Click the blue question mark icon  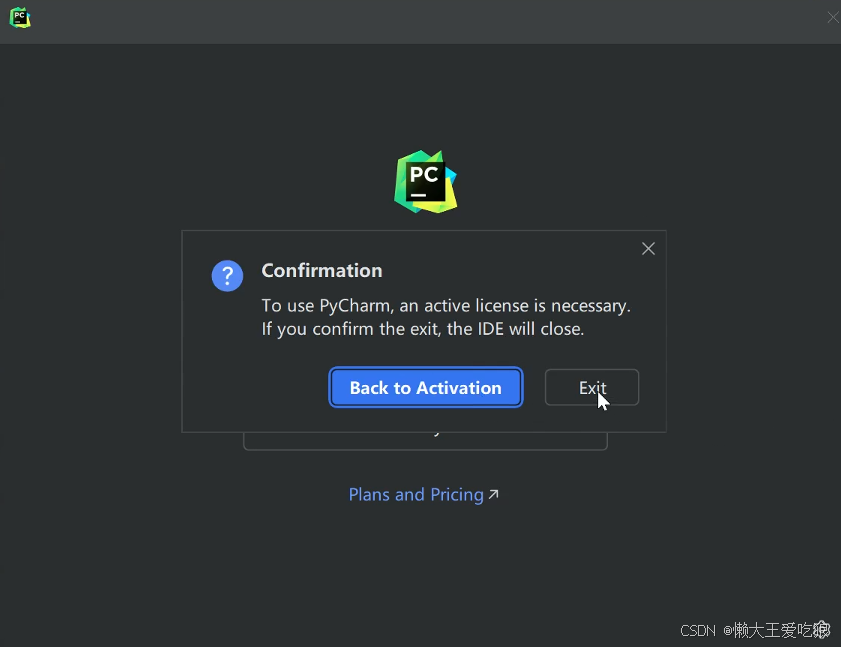[x=227, y=276]
